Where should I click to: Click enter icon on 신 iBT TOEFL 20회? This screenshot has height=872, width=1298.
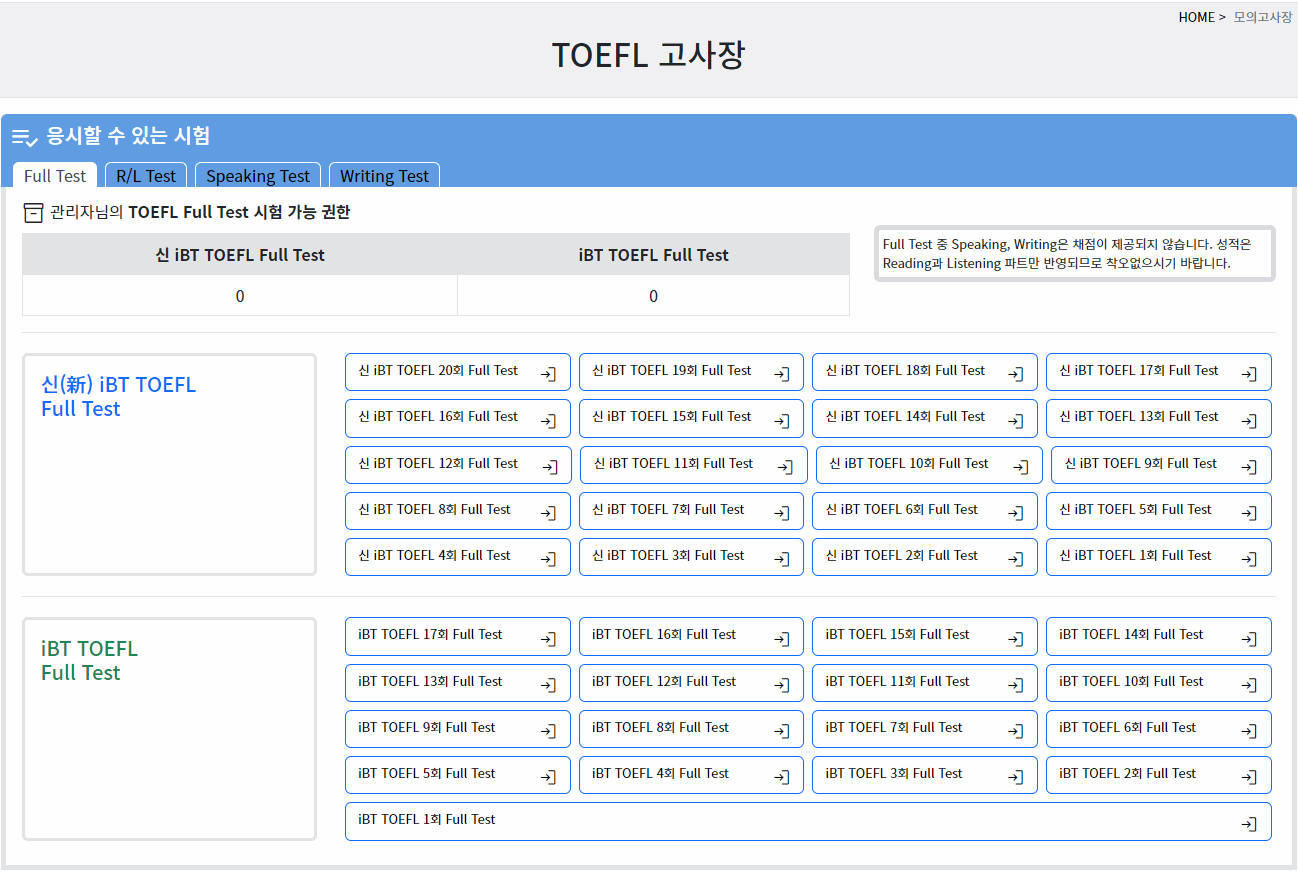548,374
